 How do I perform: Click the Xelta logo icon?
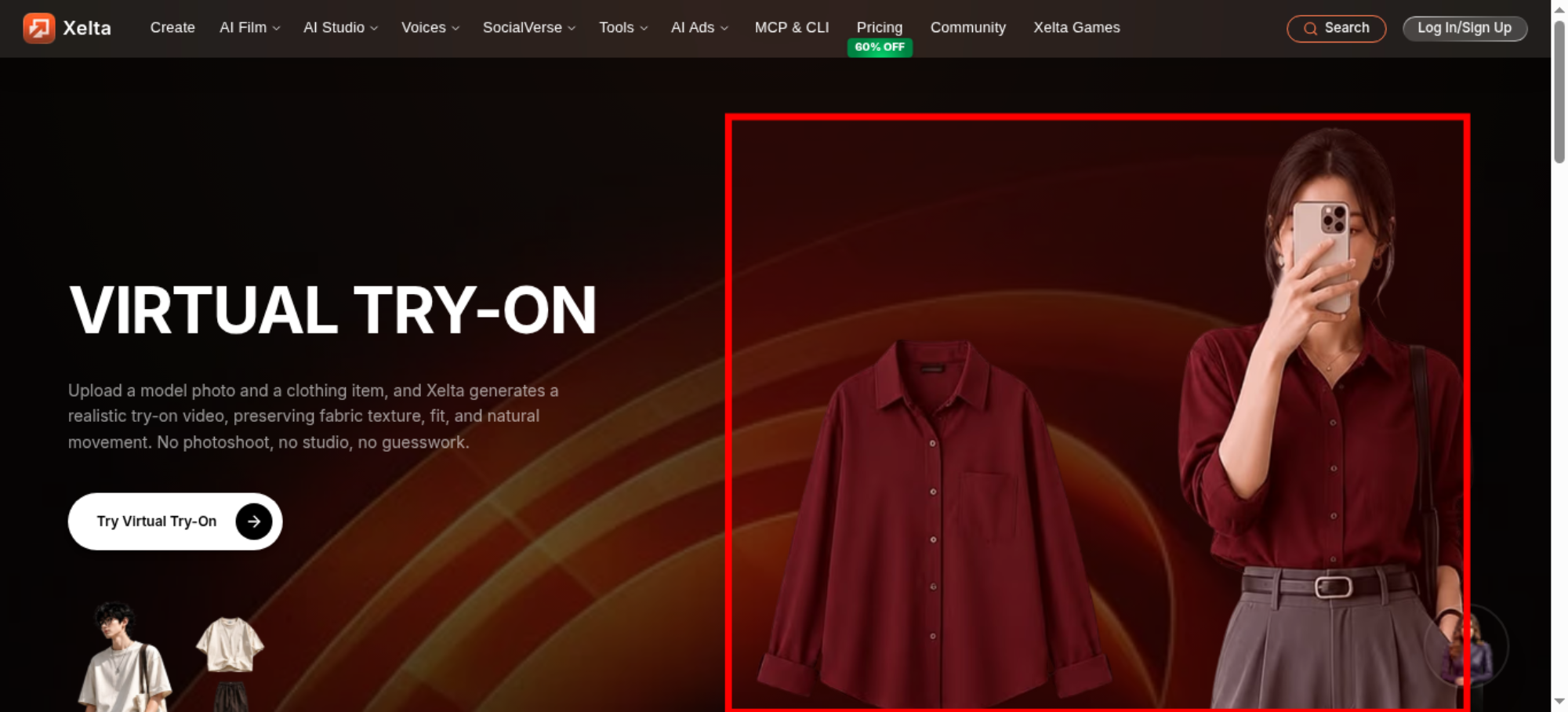click(x=39, y=28)
